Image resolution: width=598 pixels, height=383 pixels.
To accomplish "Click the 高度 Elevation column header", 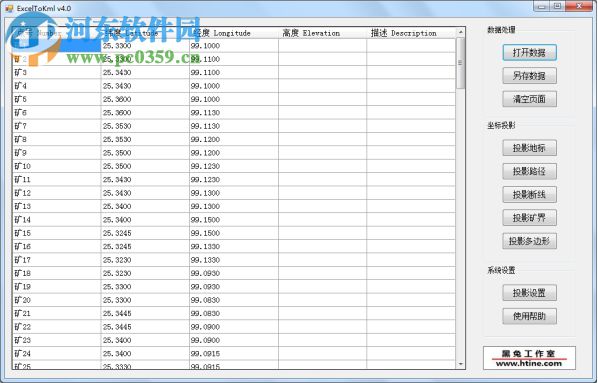I will [323, 33].
